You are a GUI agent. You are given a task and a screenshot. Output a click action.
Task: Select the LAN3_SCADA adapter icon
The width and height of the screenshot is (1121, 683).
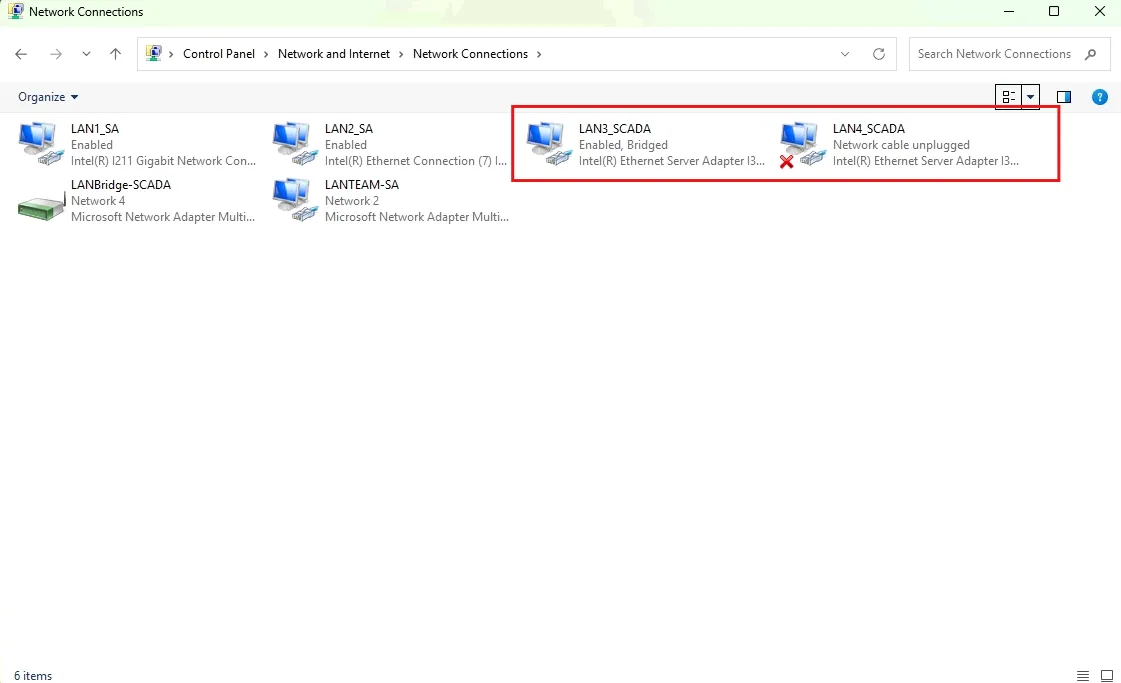[548, 144]
